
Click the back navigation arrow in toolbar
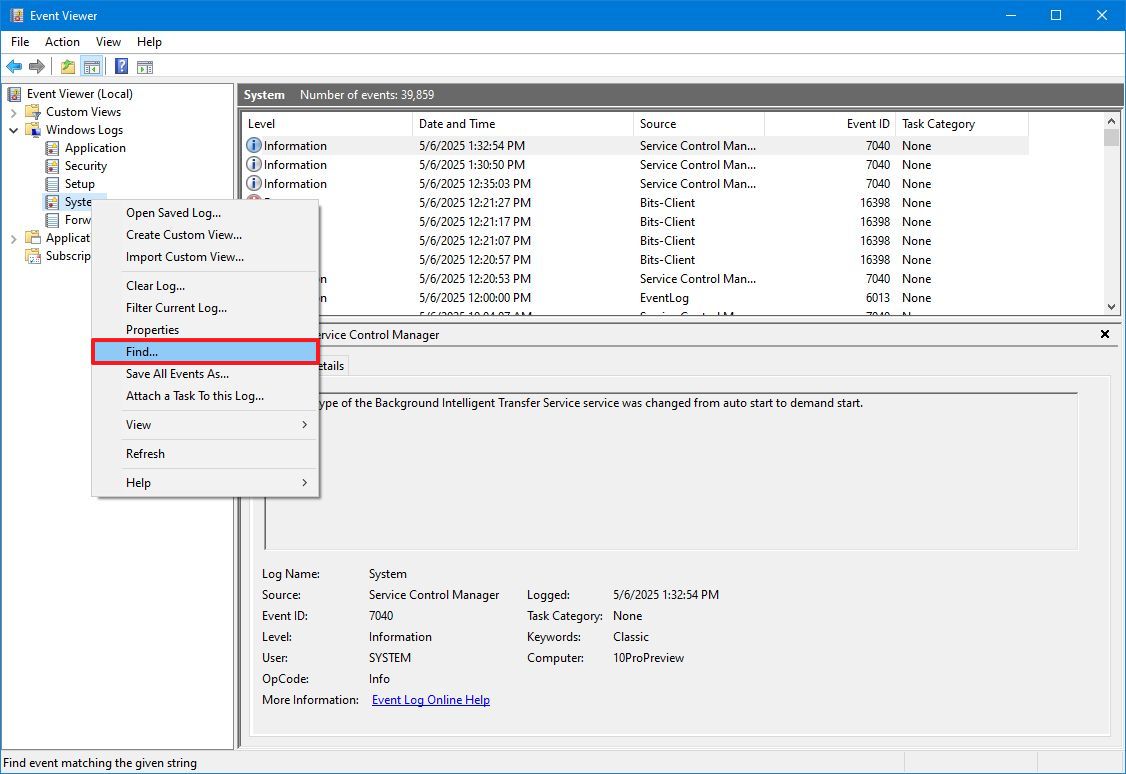coord(14,66)
